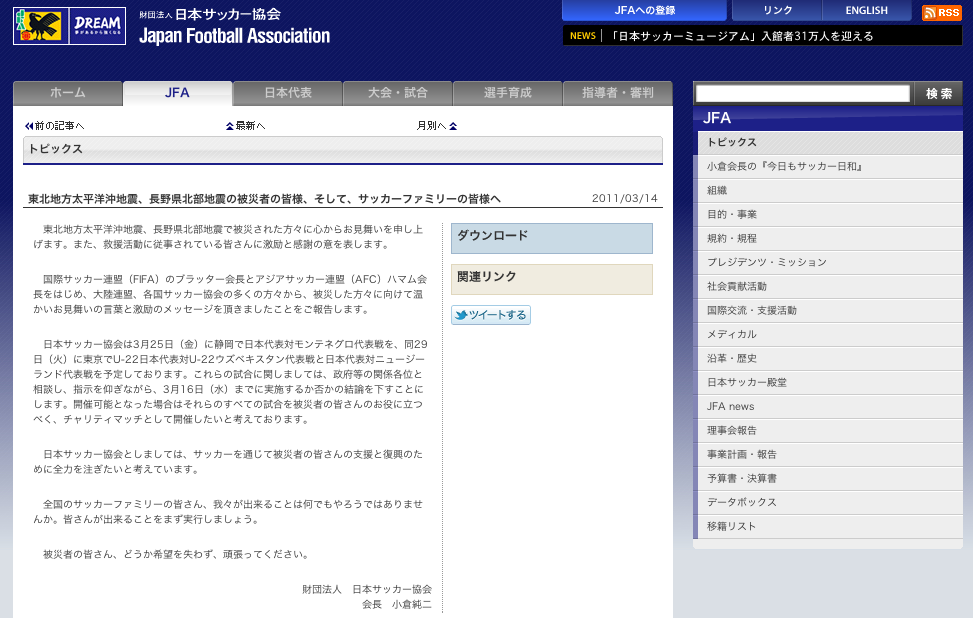973x618 pixels.
Task: Open the 組織 sidebar item
Action: point(717,190)
